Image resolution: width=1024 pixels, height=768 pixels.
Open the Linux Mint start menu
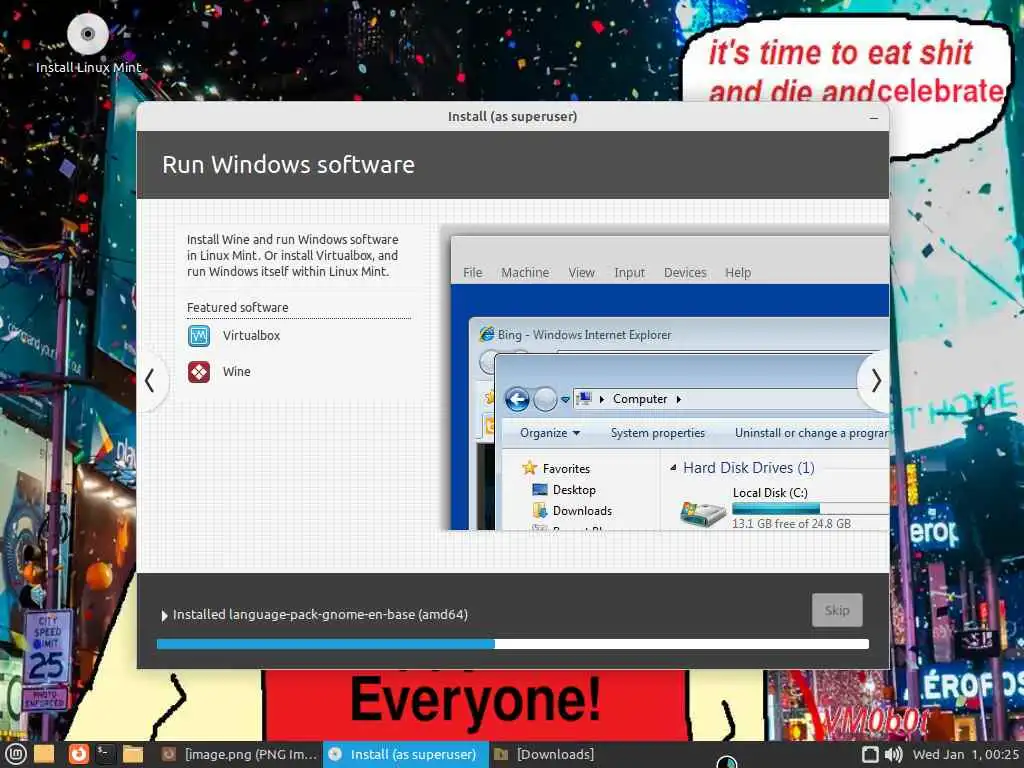click(15, 754)
